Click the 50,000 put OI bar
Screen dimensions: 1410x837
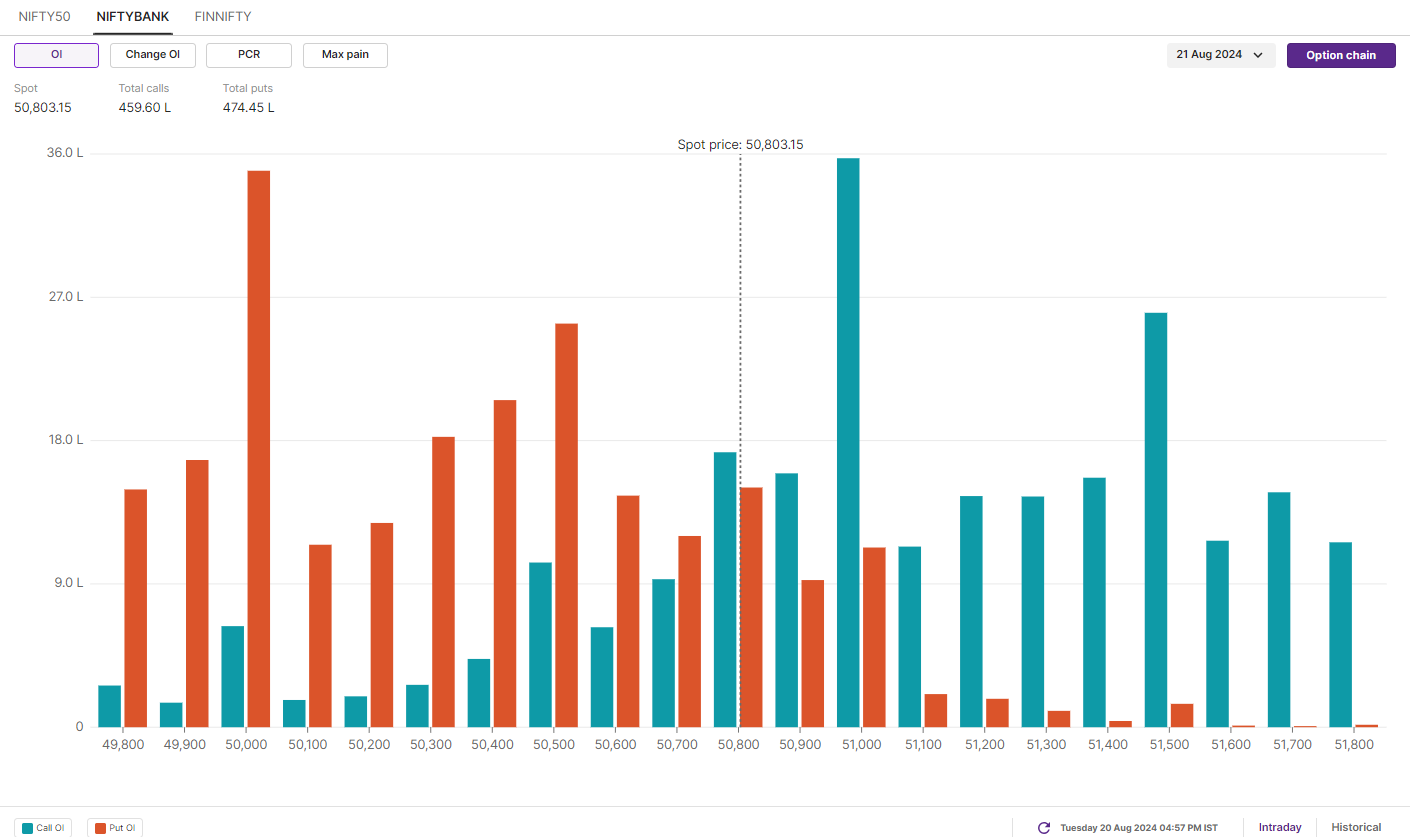point(259,449)
